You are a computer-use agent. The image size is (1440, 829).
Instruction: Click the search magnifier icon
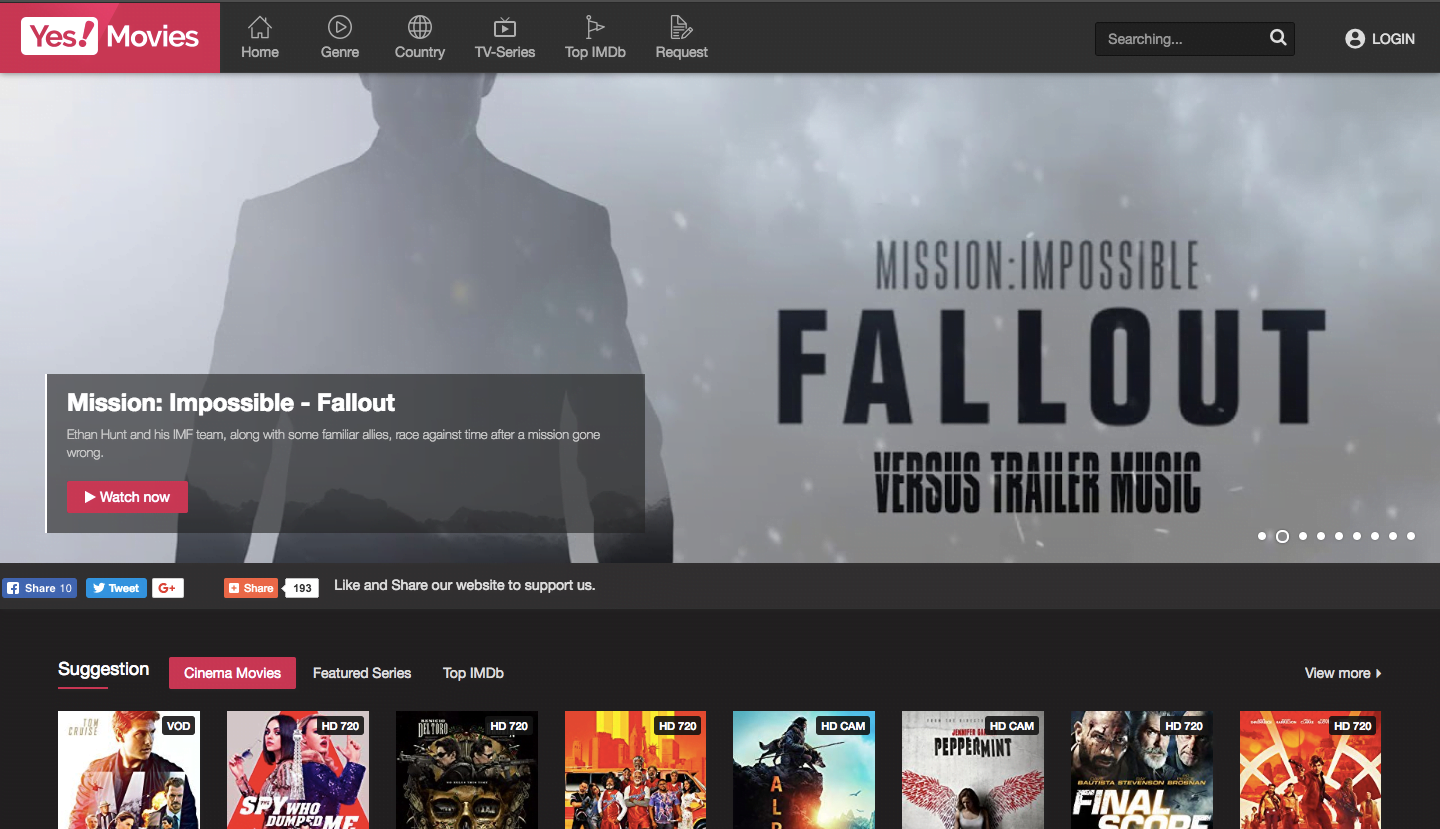click(1278, 38)
